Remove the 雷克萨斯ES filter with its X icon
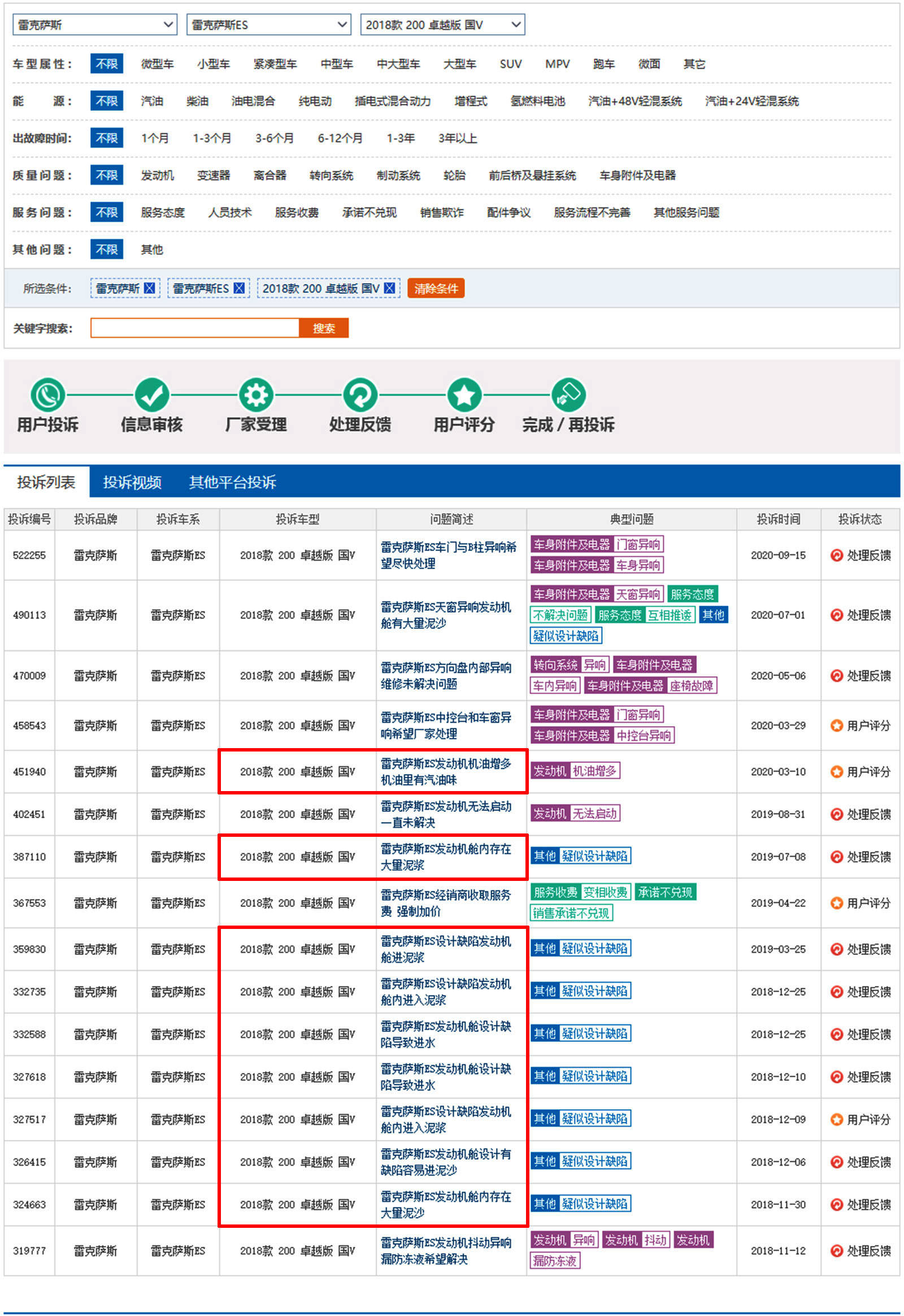This screenshot has width=904, height=1316. pyautogui.click(x=239, y=288)
